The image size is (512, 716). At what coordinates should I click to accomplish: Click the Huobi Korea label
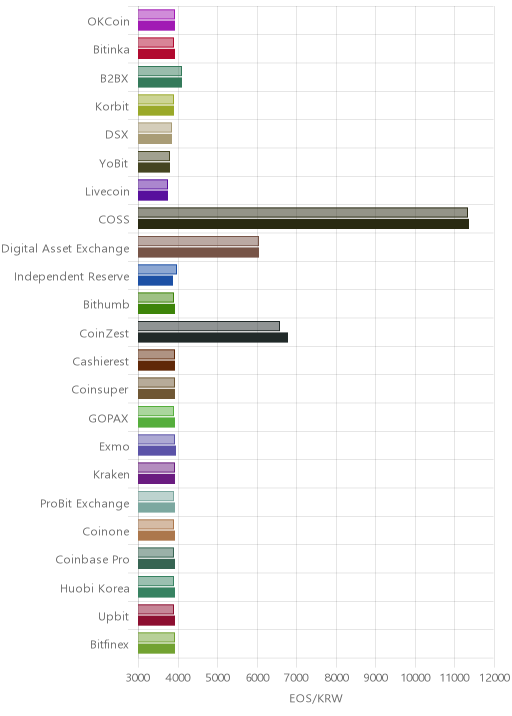click(95, 588)
